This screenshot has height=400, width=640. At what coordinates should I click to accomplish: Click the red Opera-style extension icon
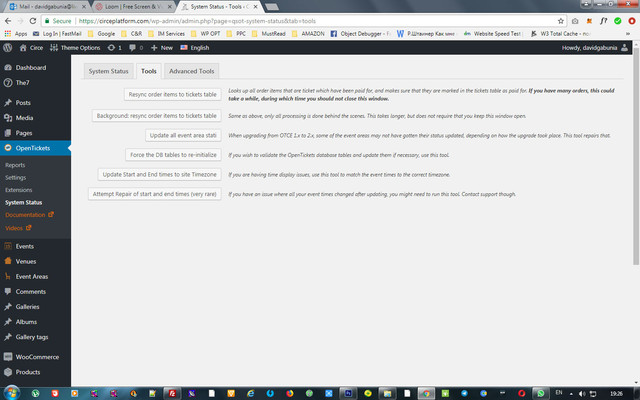[x=632, y=21]
